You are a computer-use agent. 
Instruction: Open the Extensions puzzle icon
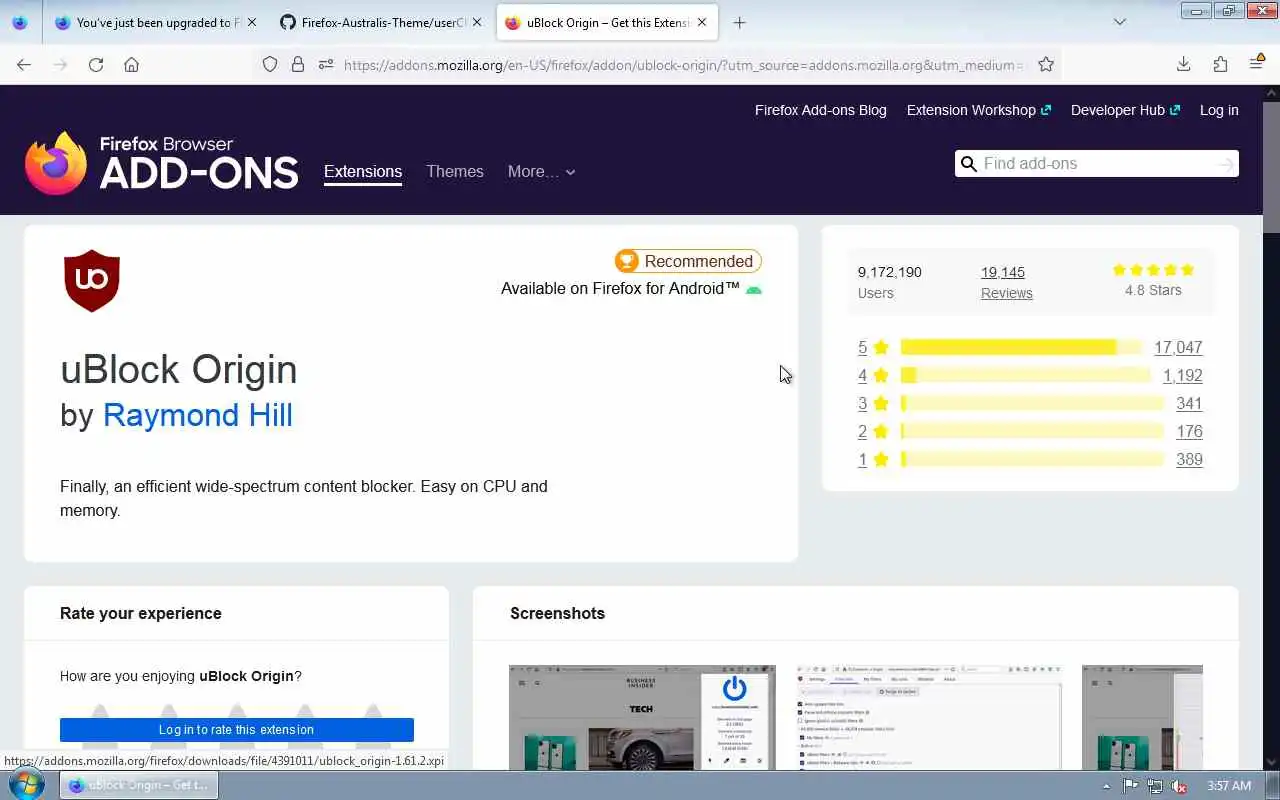(1220, 64)
